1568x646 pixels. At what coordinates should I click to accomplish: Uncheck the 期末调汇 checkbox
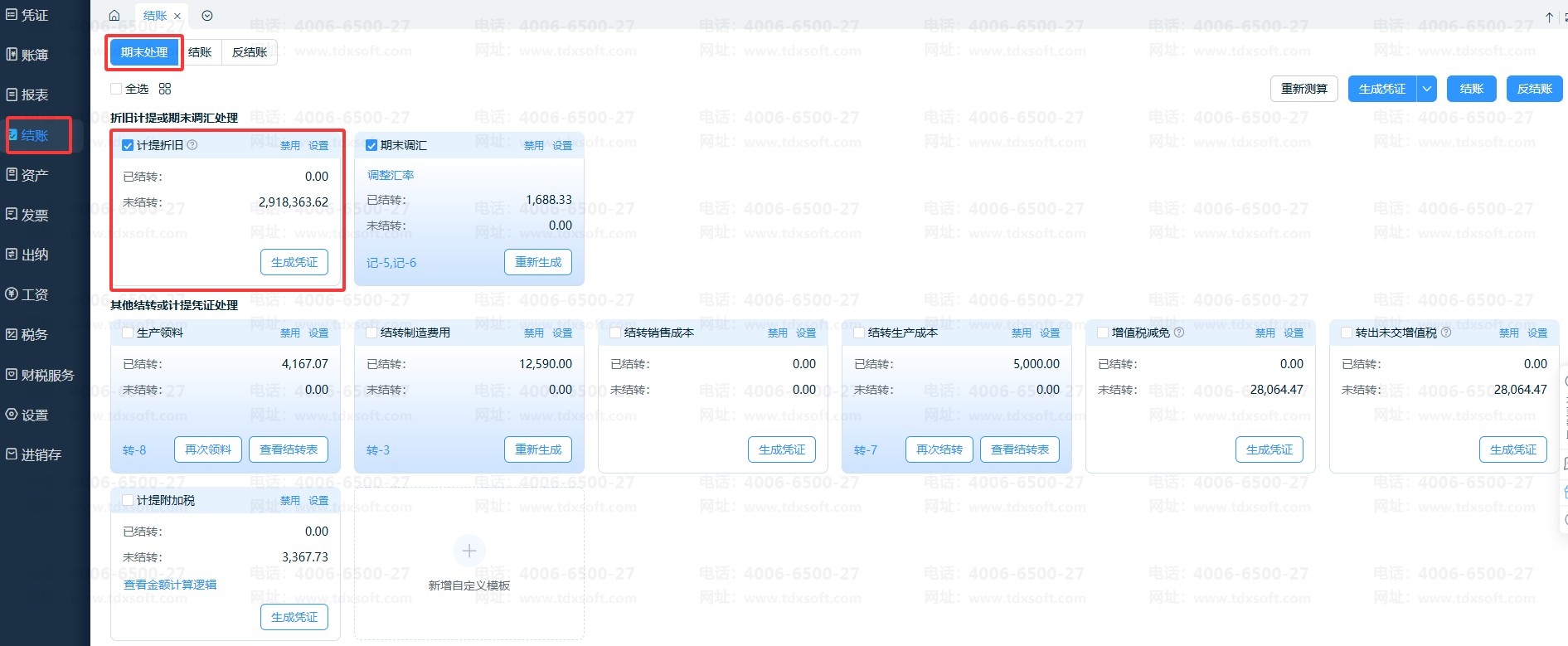pyautogui.click(x=371, y=145)
